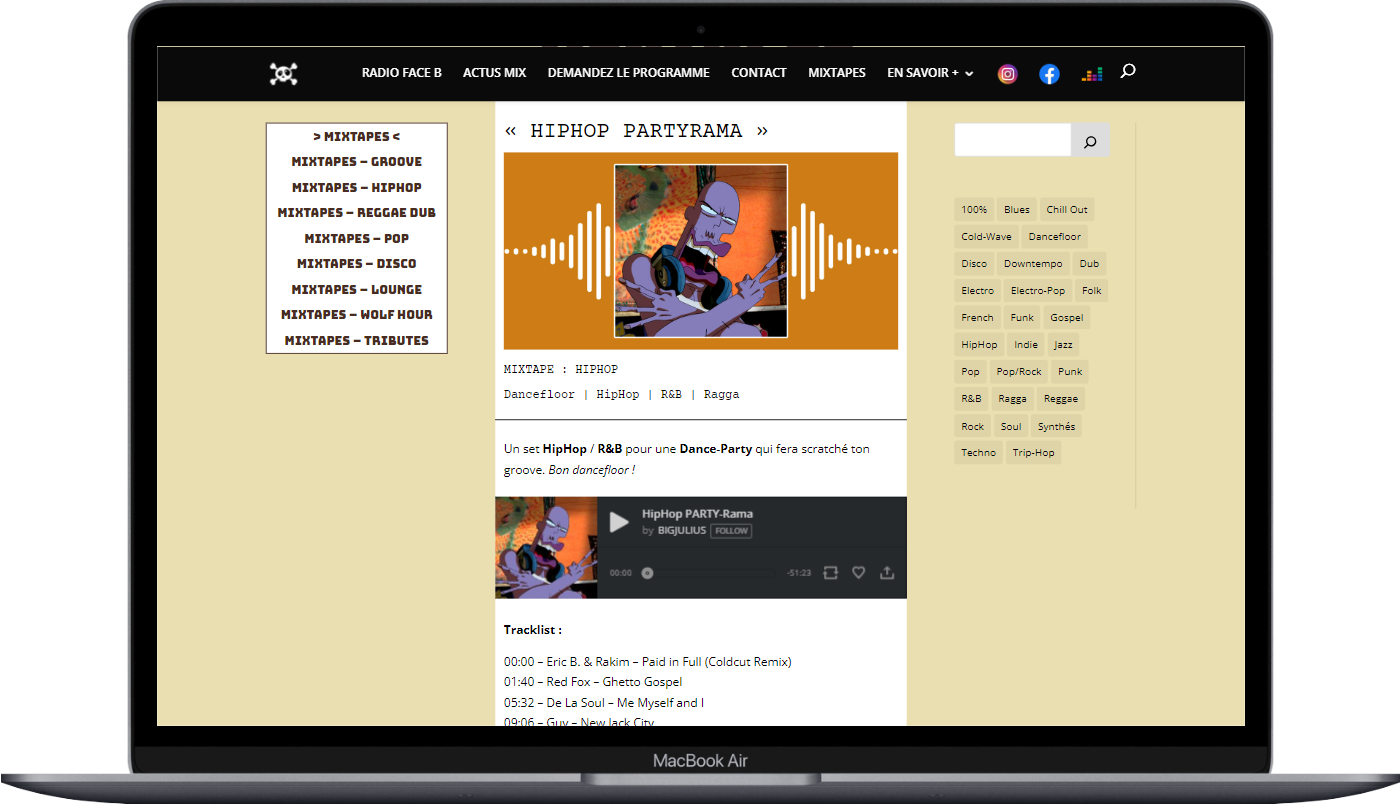Share the mix using the upload icon
Screen dimensions: 1400x804
[x=886, y=573]
